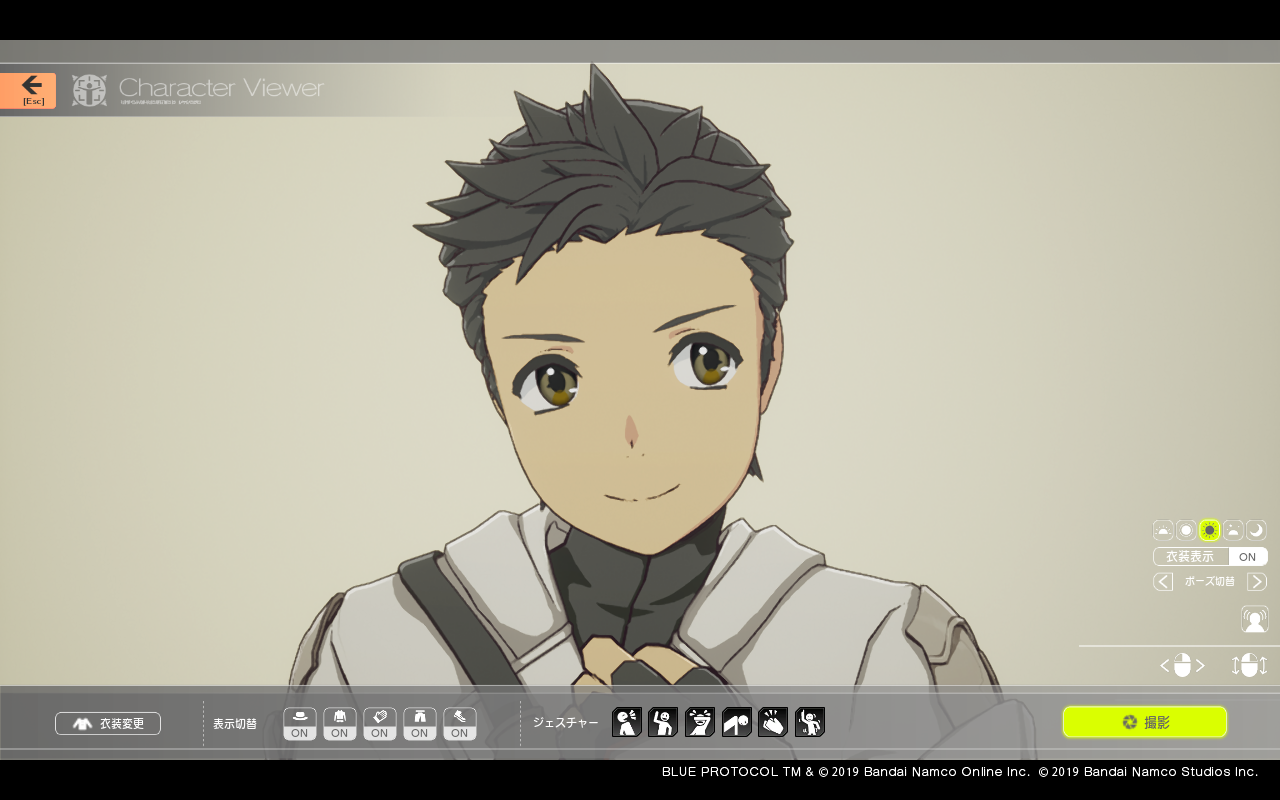Click the ジェスチャー label

pyautogui.click(x=566, y=722)
